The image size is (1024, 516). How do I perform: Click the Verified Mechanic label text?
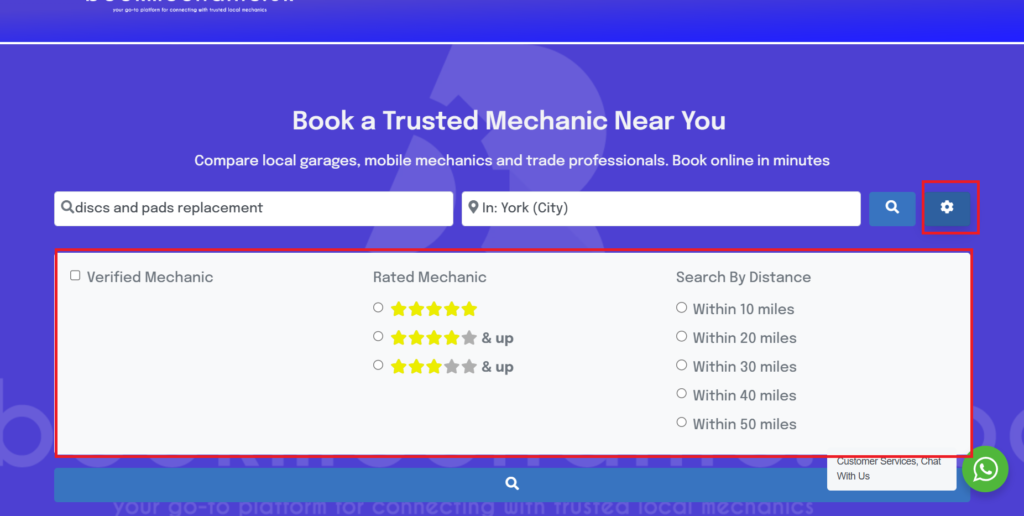(150, 277)
